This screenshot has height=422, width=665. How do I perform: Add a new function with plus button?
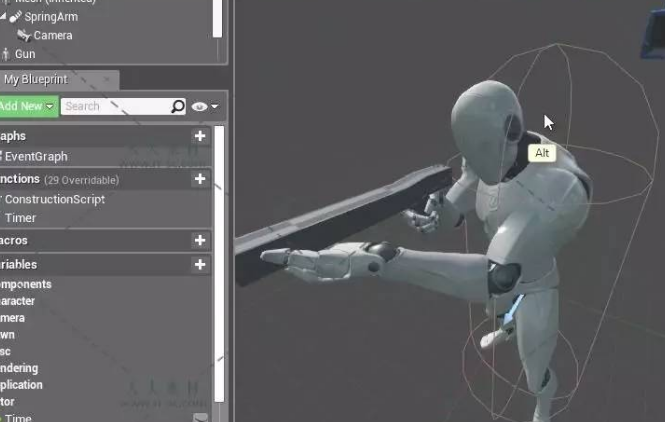click(200, 179)
